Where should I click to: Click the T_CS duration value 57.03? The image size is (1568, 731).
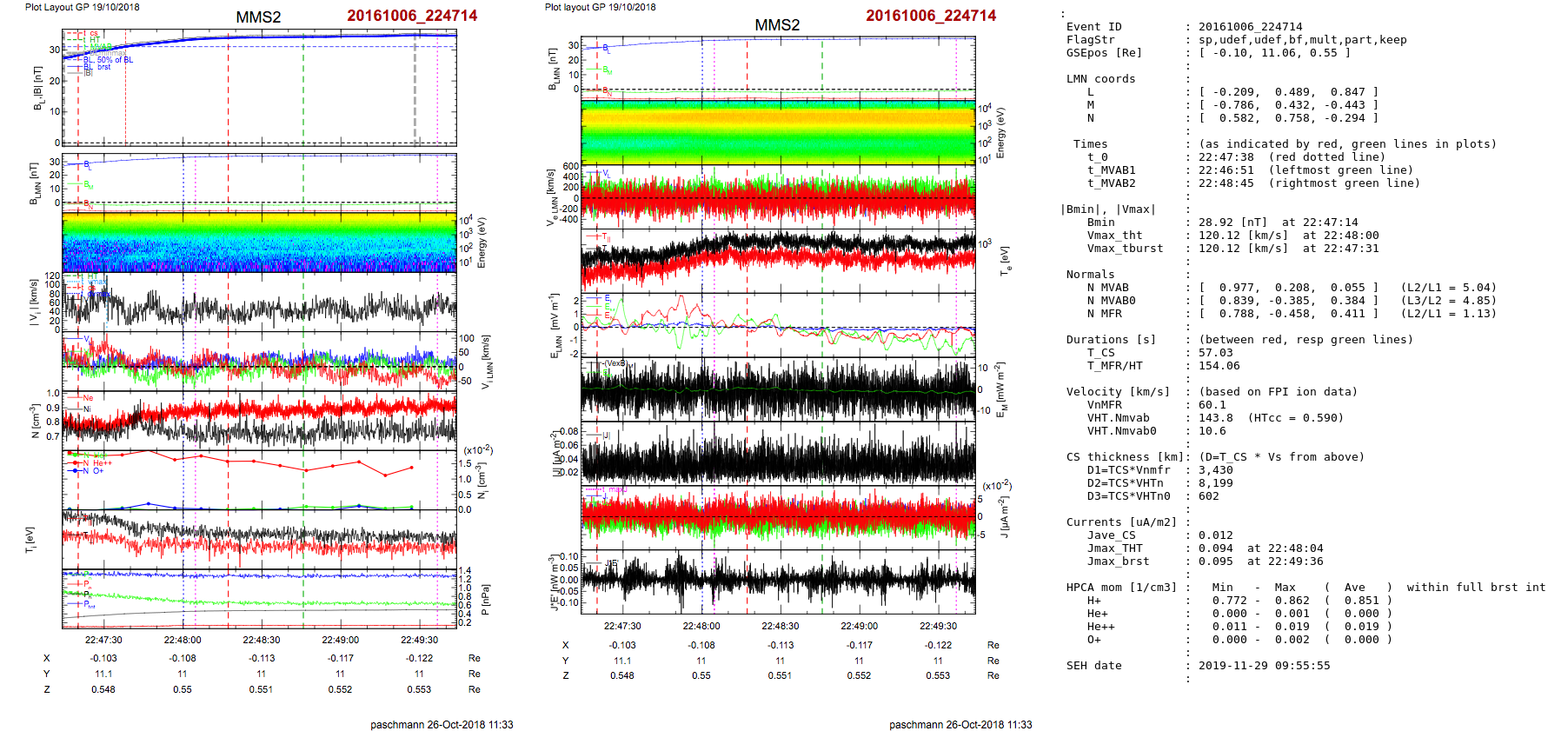pos(1215,353)
